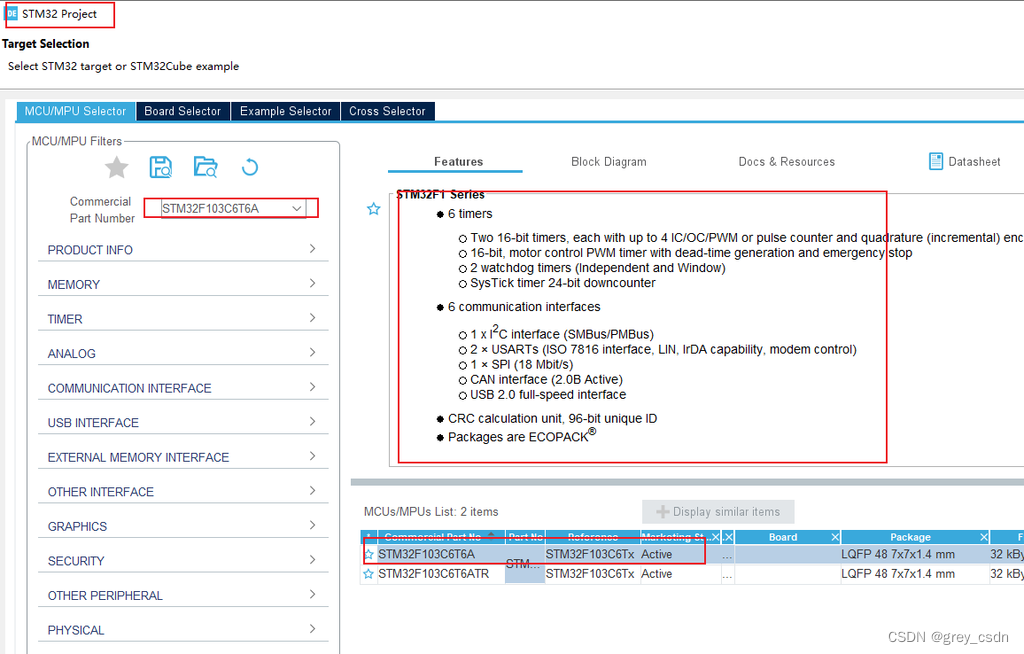Close the Marketing Status column
The image size is (1024, 654).
[715, 537]
